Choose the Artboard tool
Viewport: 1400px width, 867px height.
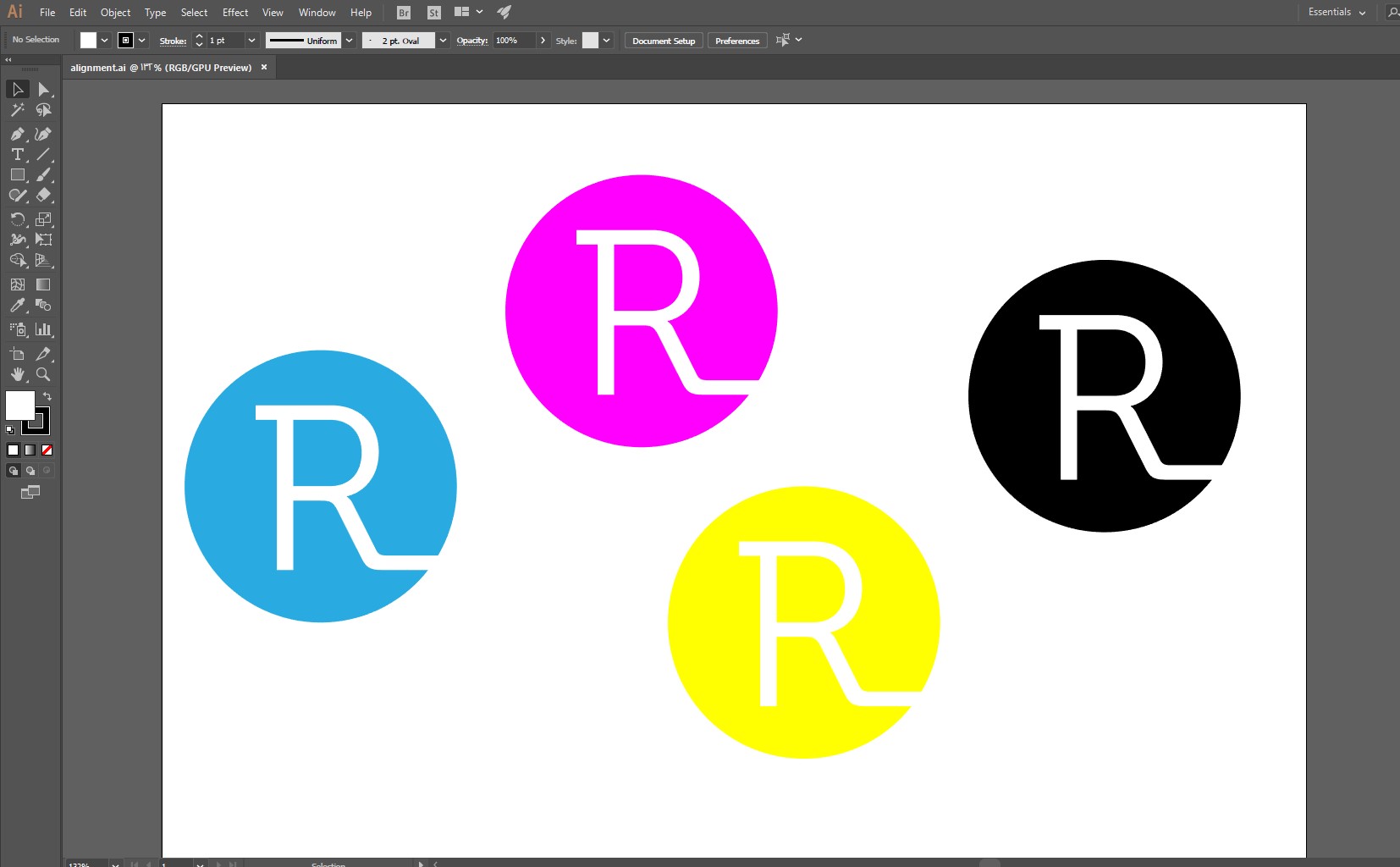[x=18, y=354]
